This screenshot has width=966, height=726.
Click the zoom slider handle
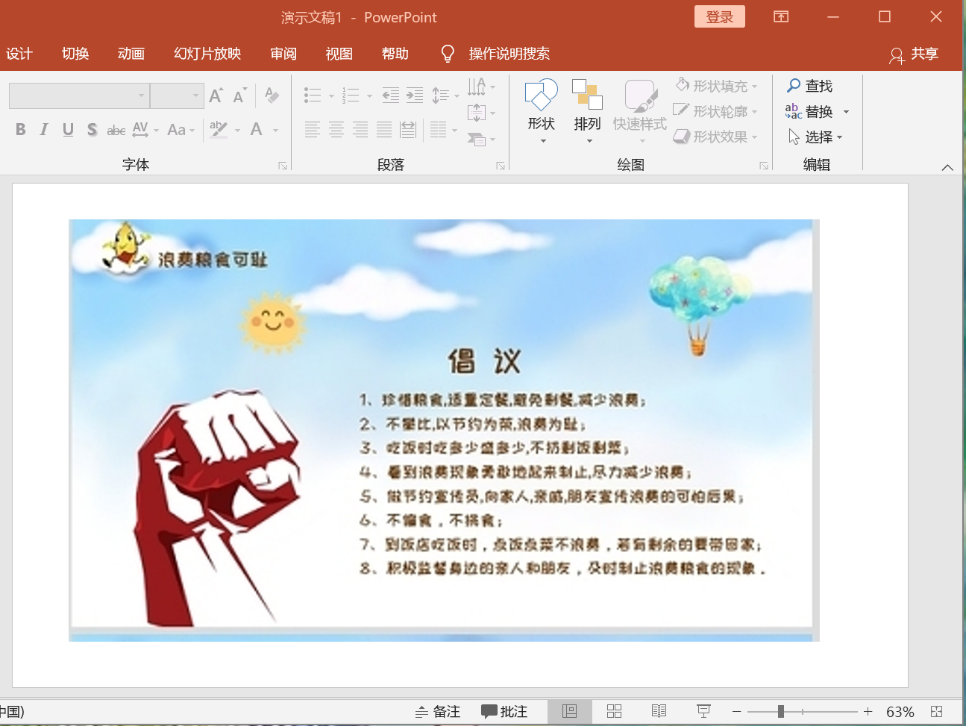pyautogui.click(x=781, y=711)
